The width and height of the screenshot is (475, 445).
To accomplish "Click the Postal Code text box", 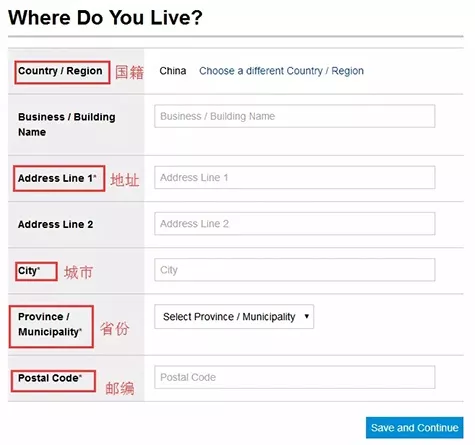I will click(295, 377).
